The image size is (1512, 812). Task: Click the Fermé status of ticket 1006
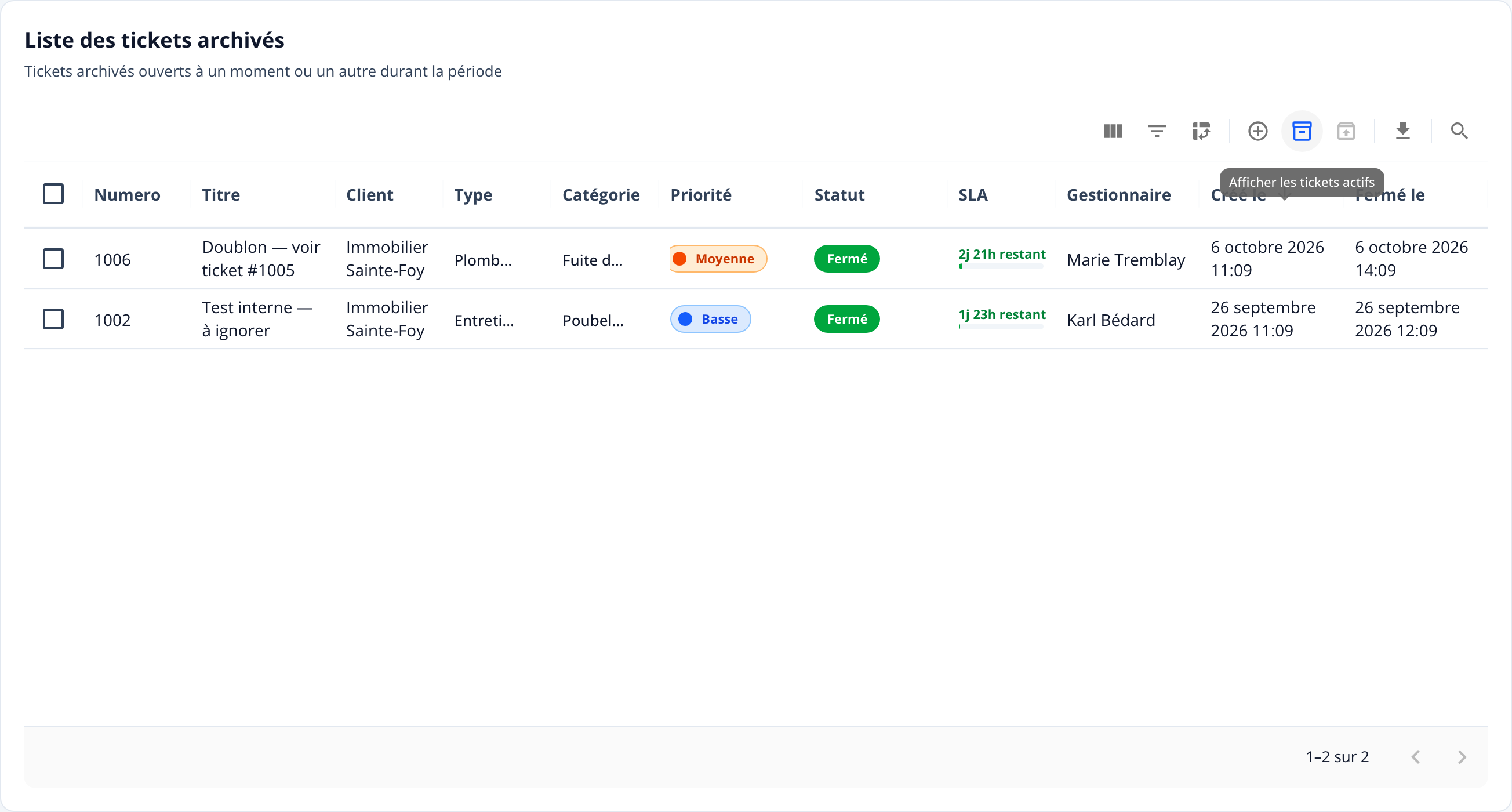(x=847, y=259)
